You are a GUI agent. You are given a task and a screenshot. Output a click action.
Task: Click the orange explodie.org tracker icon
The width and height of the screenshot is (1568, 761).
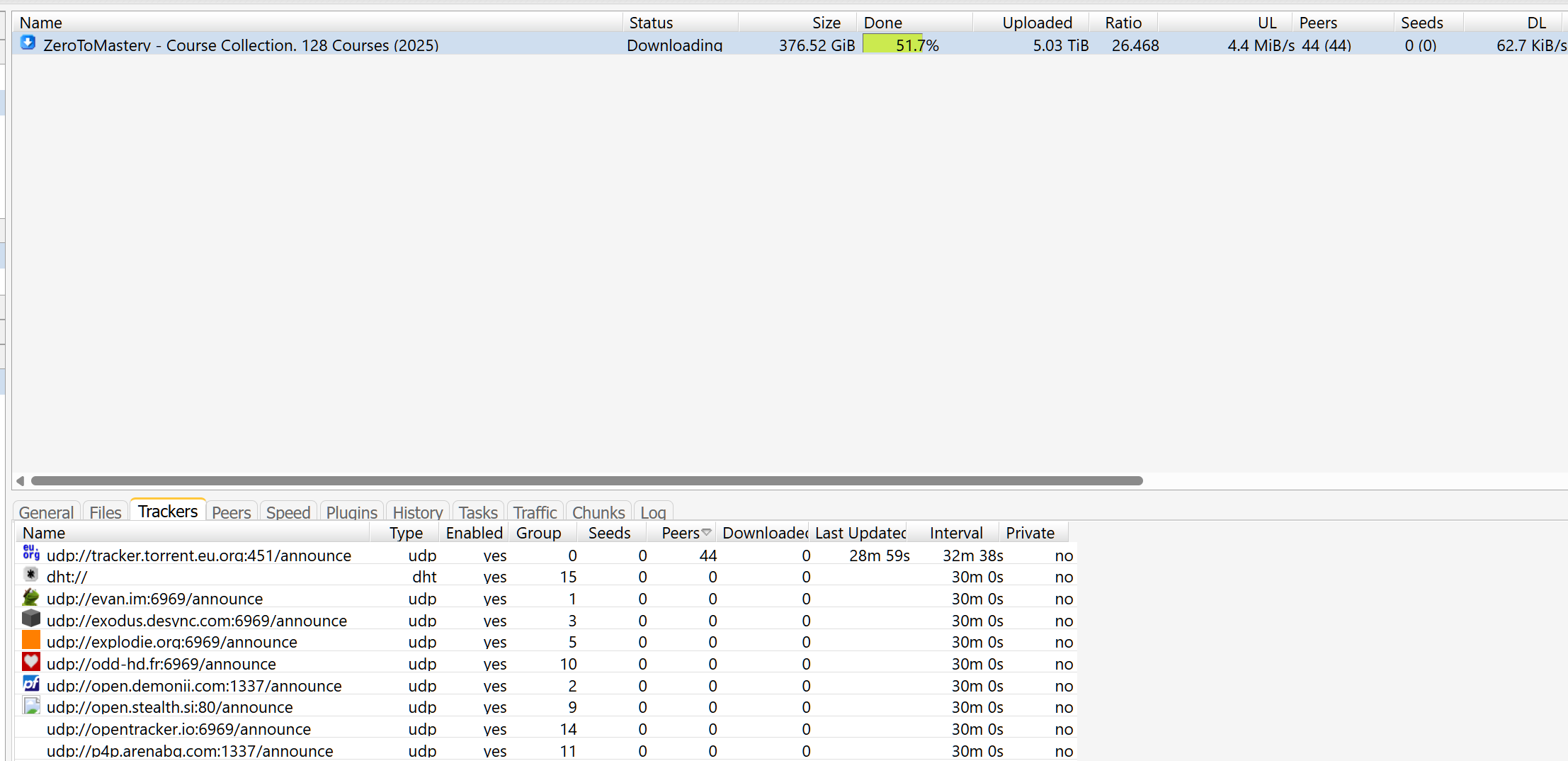click(x=31, y=641)
